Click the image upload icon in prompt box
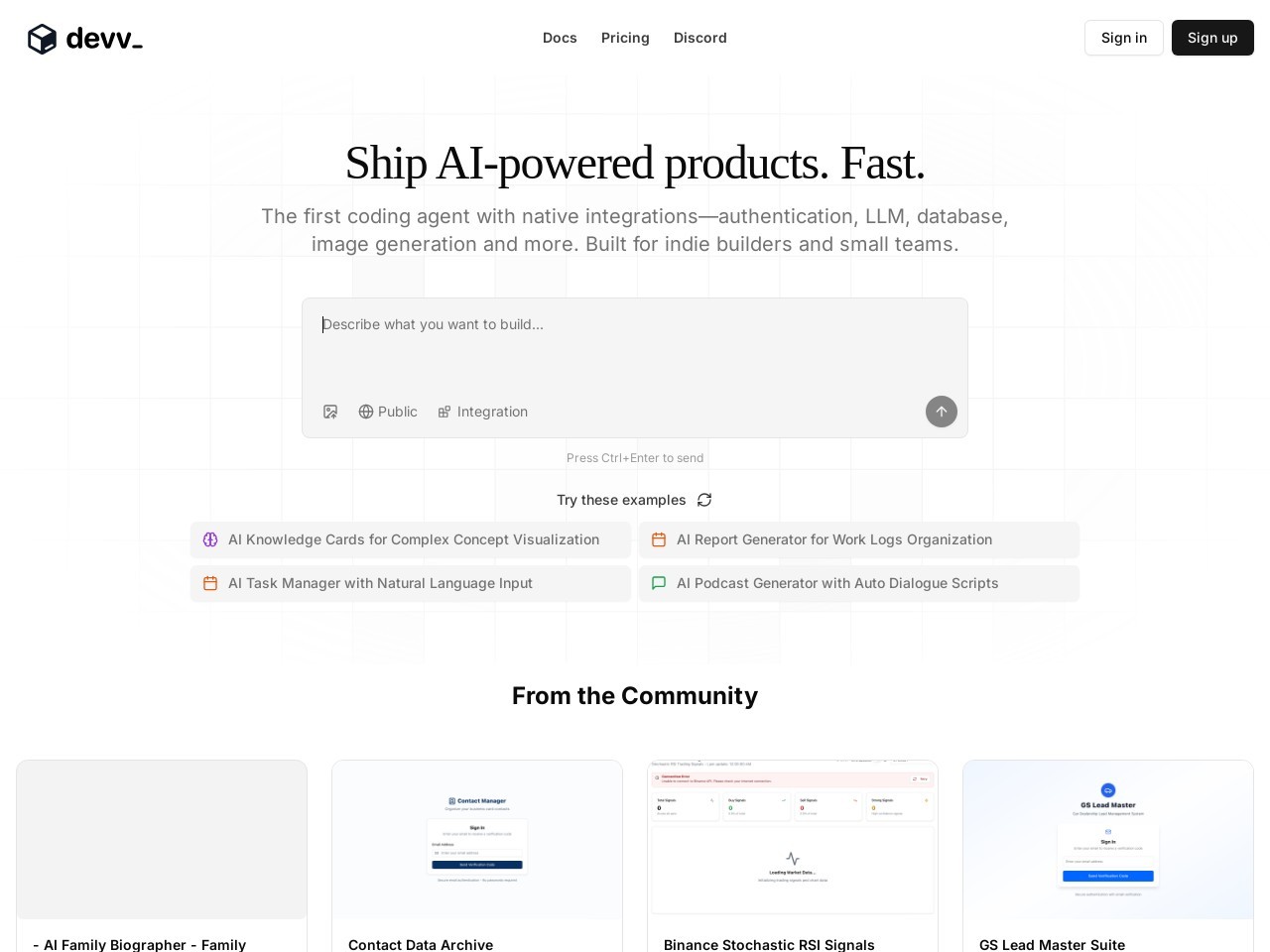 [x=330, y=412]
